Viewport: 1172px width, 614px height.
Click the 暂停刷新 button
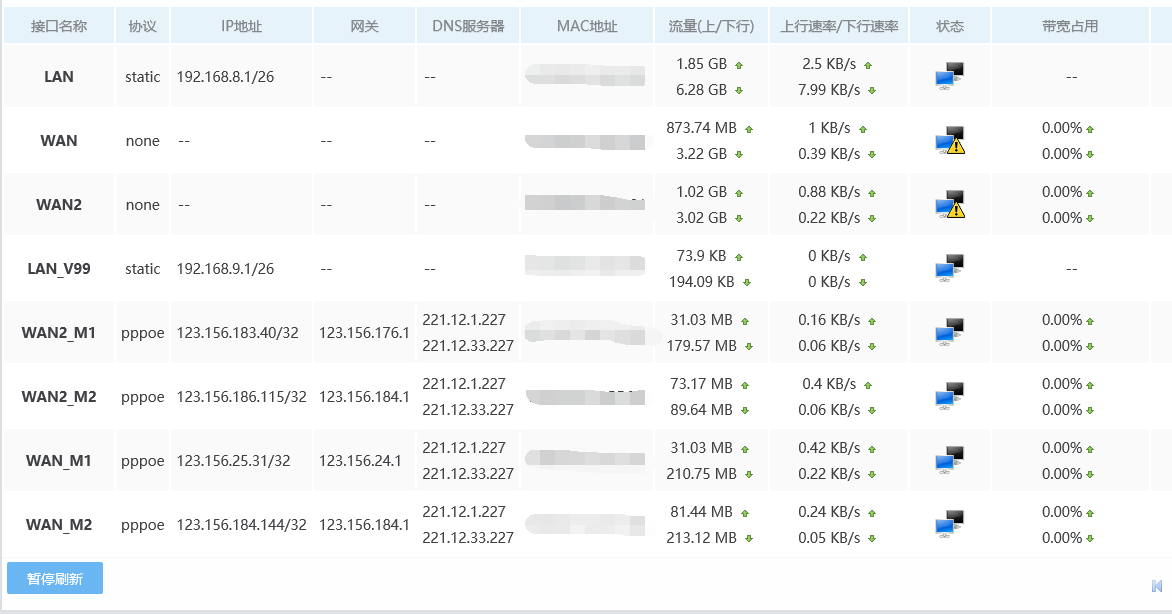[55, 578]
